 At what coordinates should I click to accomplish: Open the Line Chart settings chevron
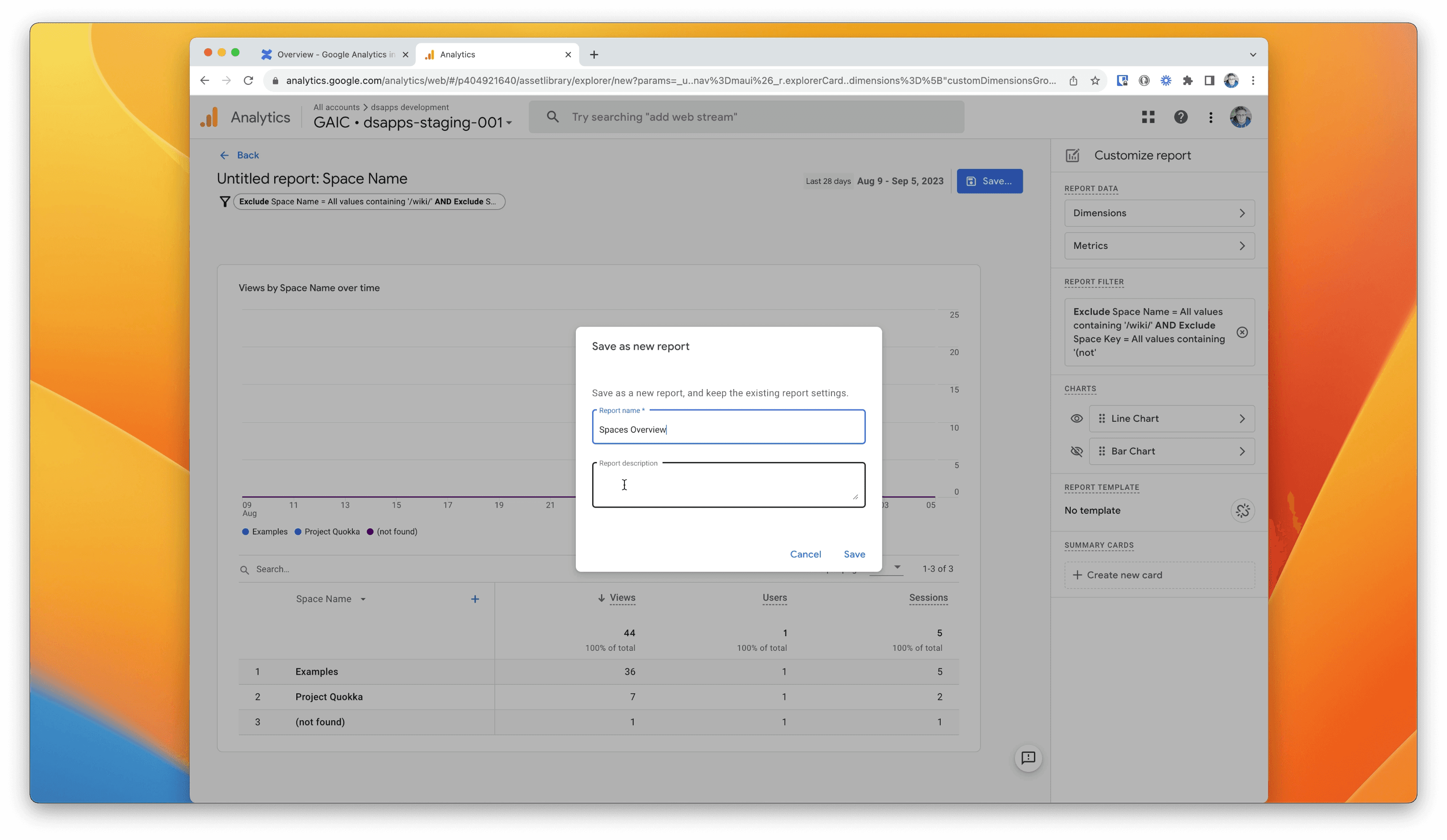click(x=1241, y=419)
